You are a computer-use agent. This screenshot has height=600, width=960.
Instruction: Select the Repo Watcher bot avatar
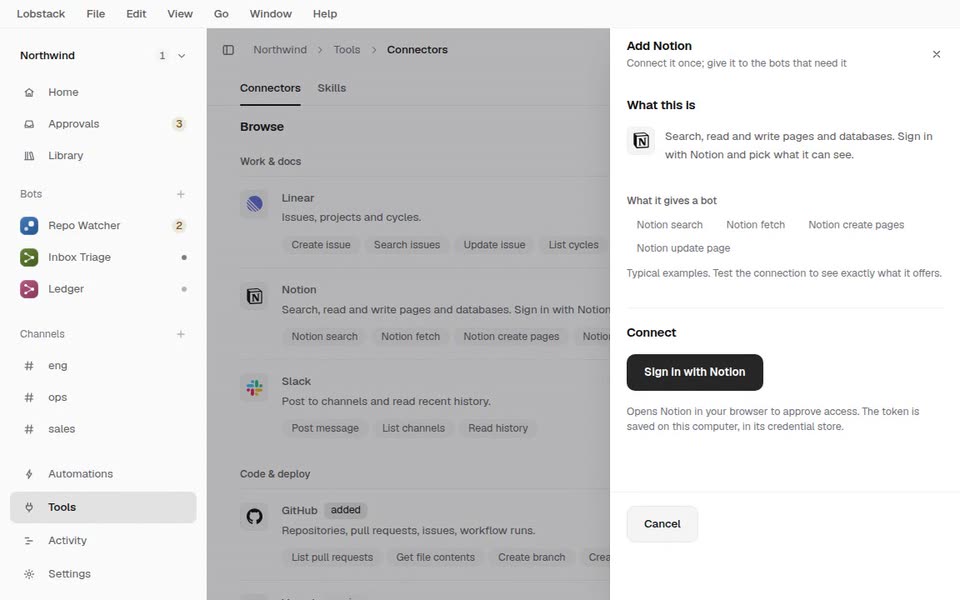29,225
